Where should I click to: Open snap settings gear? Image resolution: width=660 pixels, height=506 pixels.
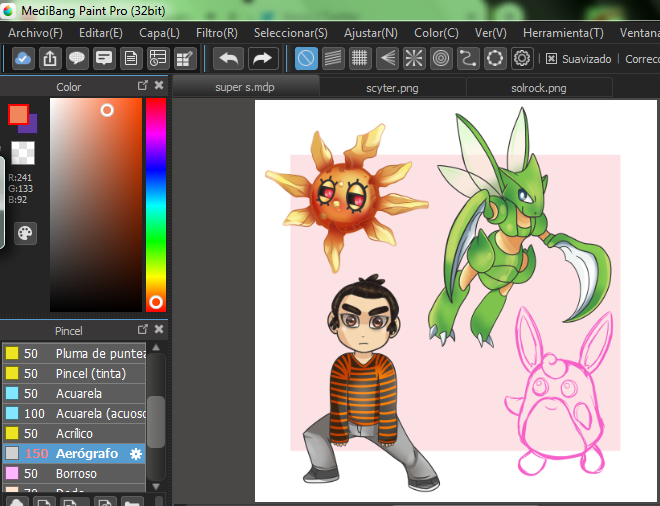522,58
